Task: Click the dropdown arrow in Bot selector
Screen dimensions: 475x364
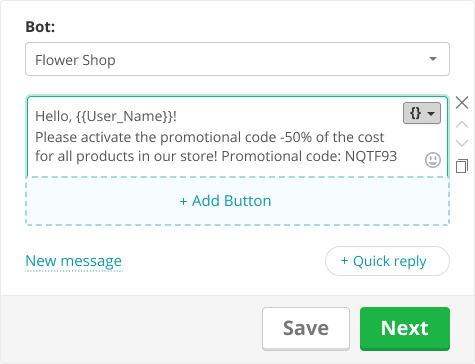Action: 433,59
